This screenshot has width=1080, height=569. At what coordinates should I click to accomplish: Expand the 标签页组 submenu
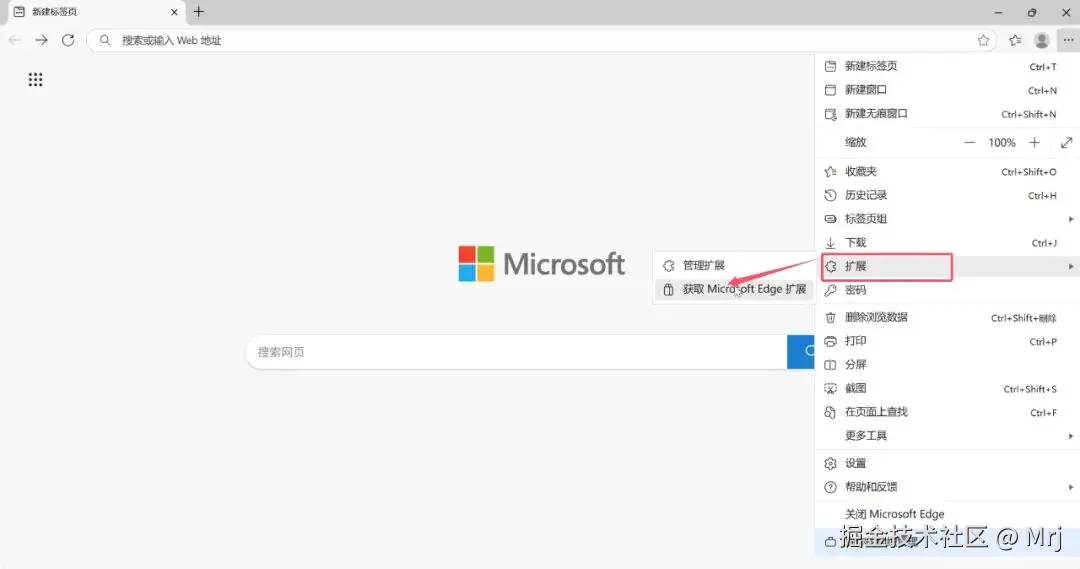pyautogui.click(x=947, y=219)
